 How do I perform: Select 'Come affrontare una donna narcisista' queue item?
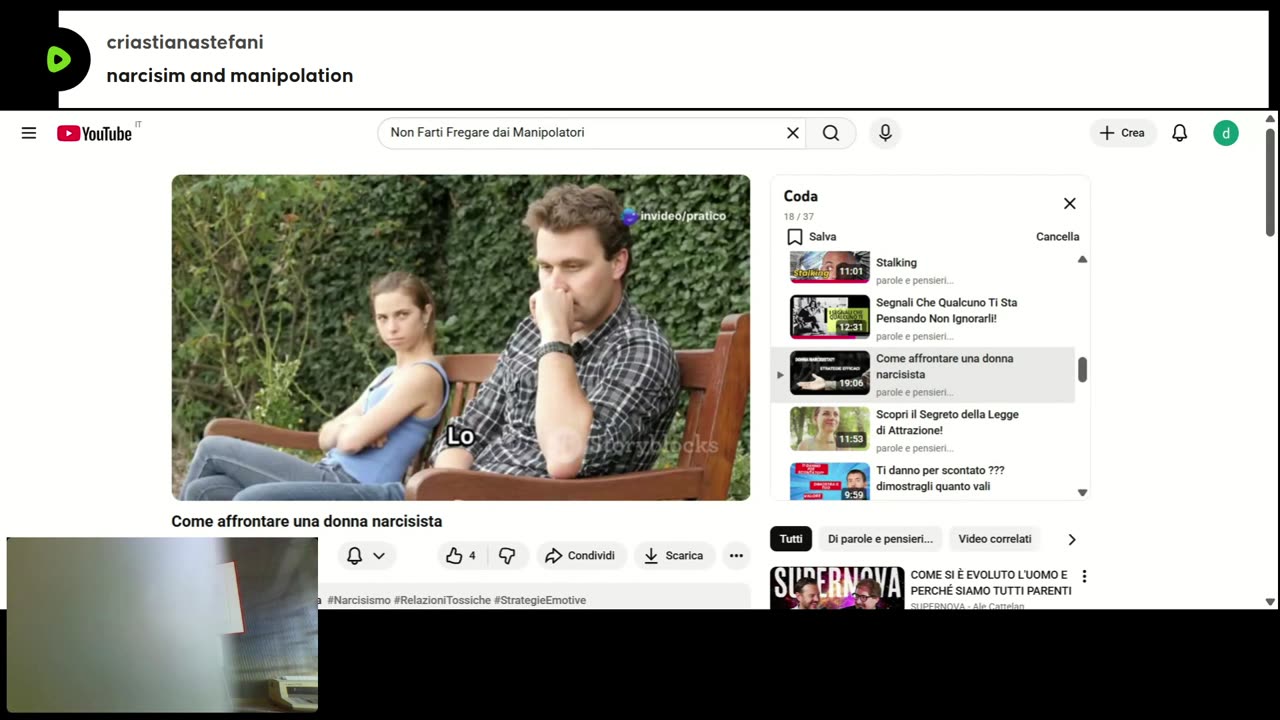click(x=922, y=375)
